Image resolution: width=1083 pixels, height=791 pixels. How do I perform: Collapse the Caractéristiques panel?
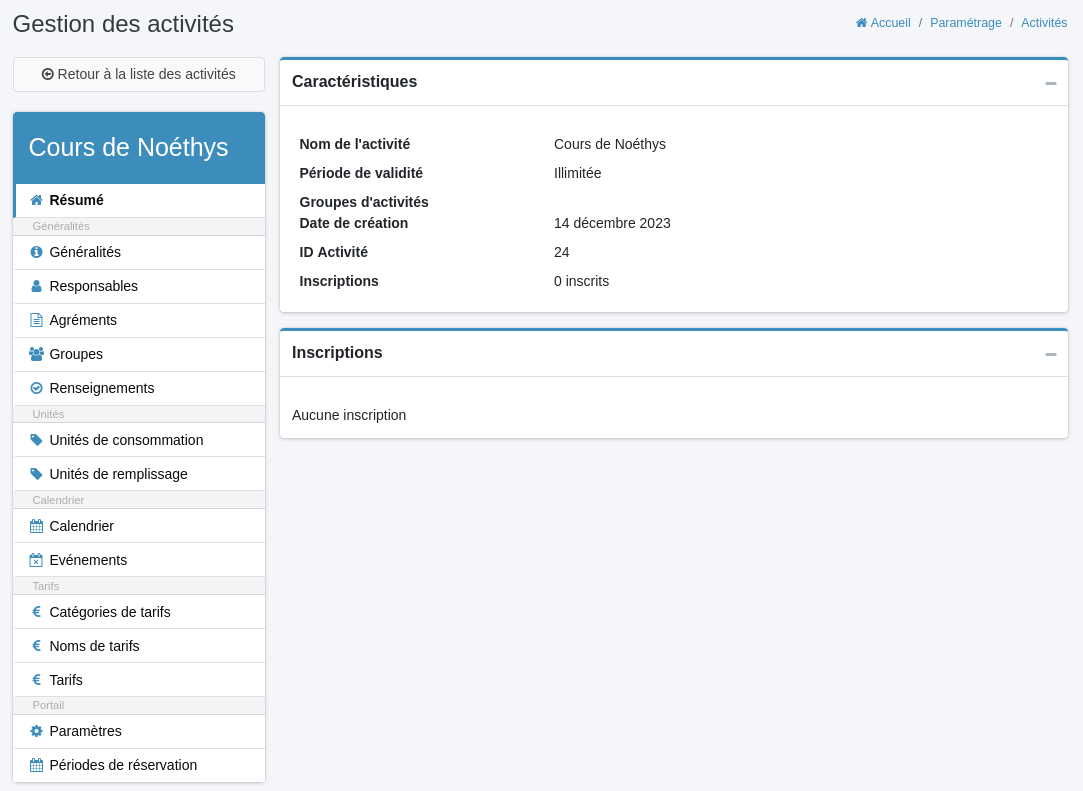1050,83
